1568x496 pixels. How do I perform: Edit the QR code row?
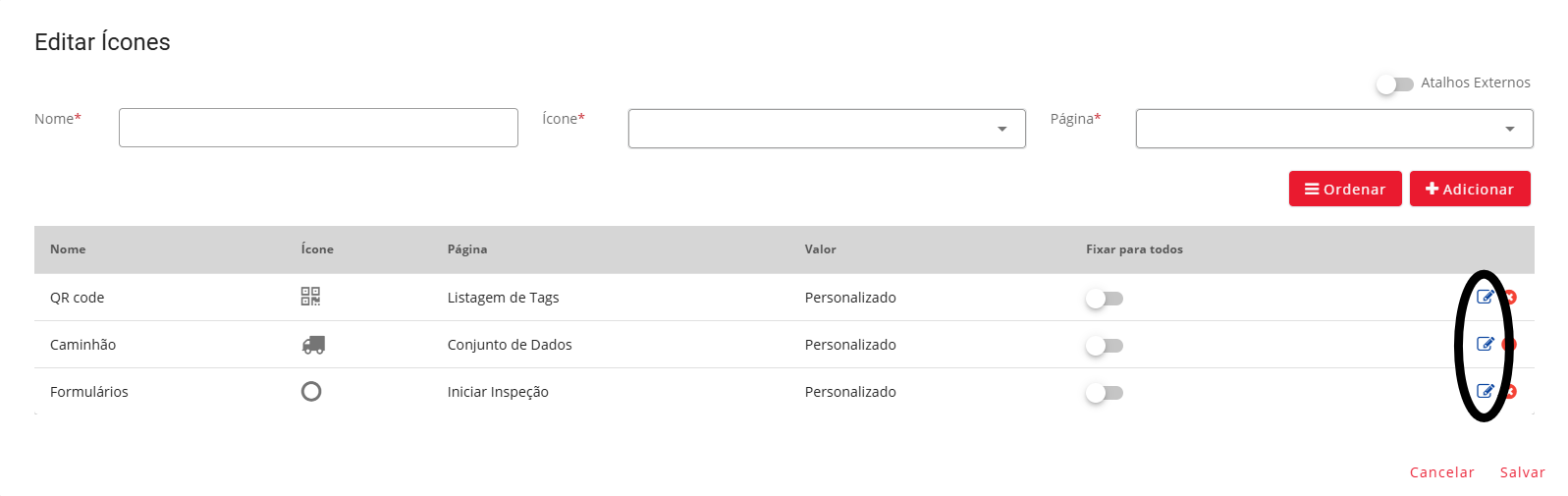pyautogui.click(x=1486, y=297)
